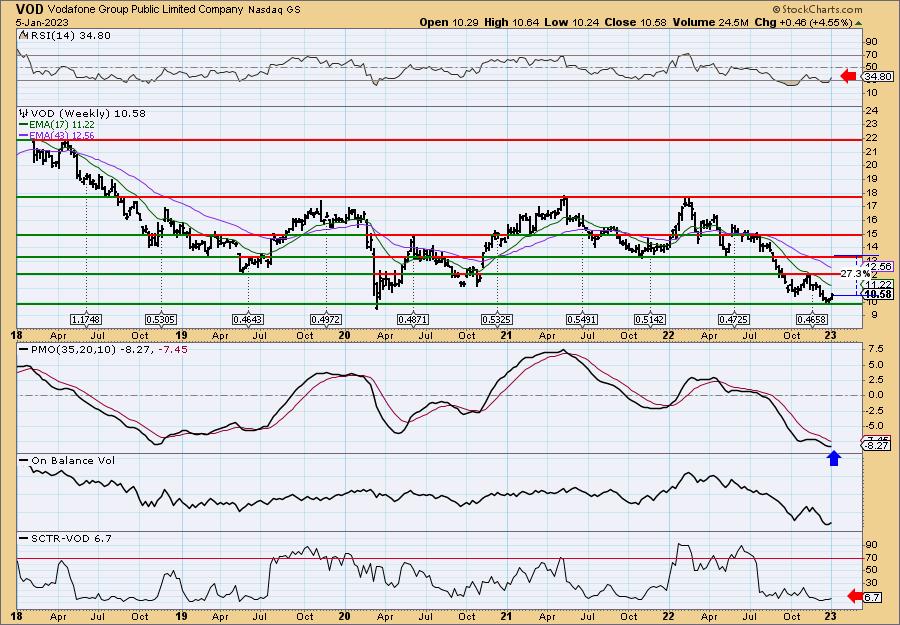Click the Chg +0.46 (+4.55%) value

coord(803,22)
